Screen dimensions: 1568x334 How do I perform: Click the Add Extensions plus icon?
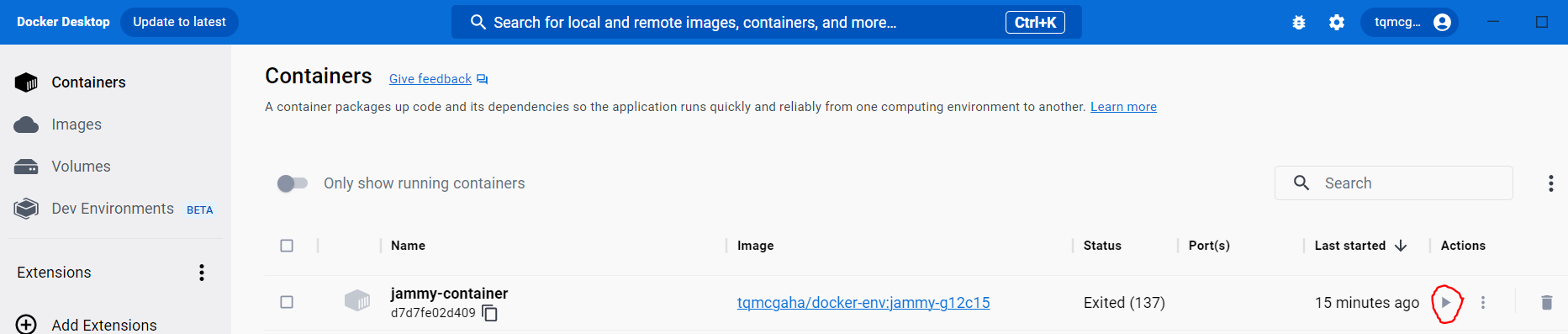(x=26, y=325)
